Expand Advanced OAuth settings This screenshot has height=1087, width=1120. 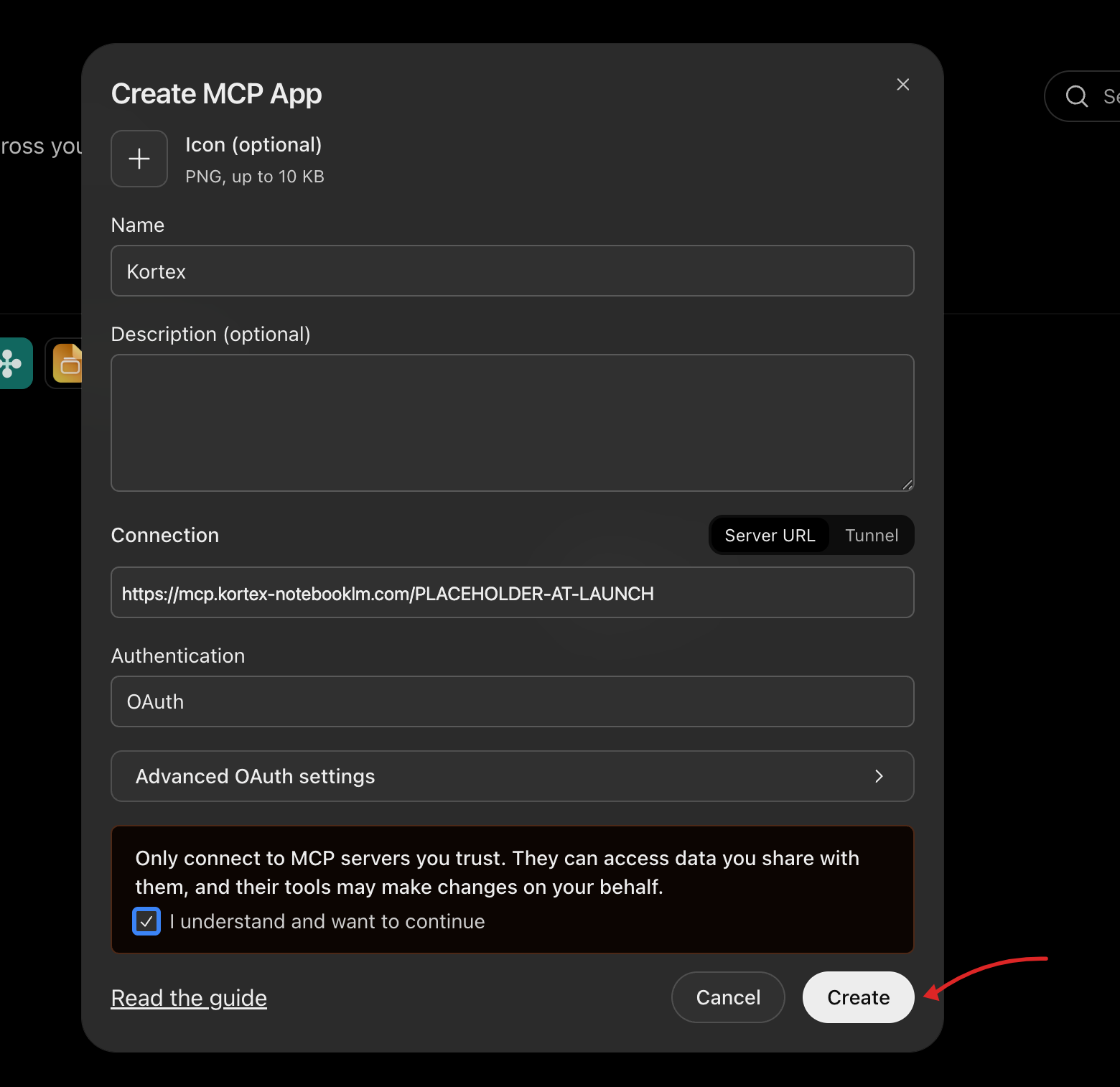513,776
